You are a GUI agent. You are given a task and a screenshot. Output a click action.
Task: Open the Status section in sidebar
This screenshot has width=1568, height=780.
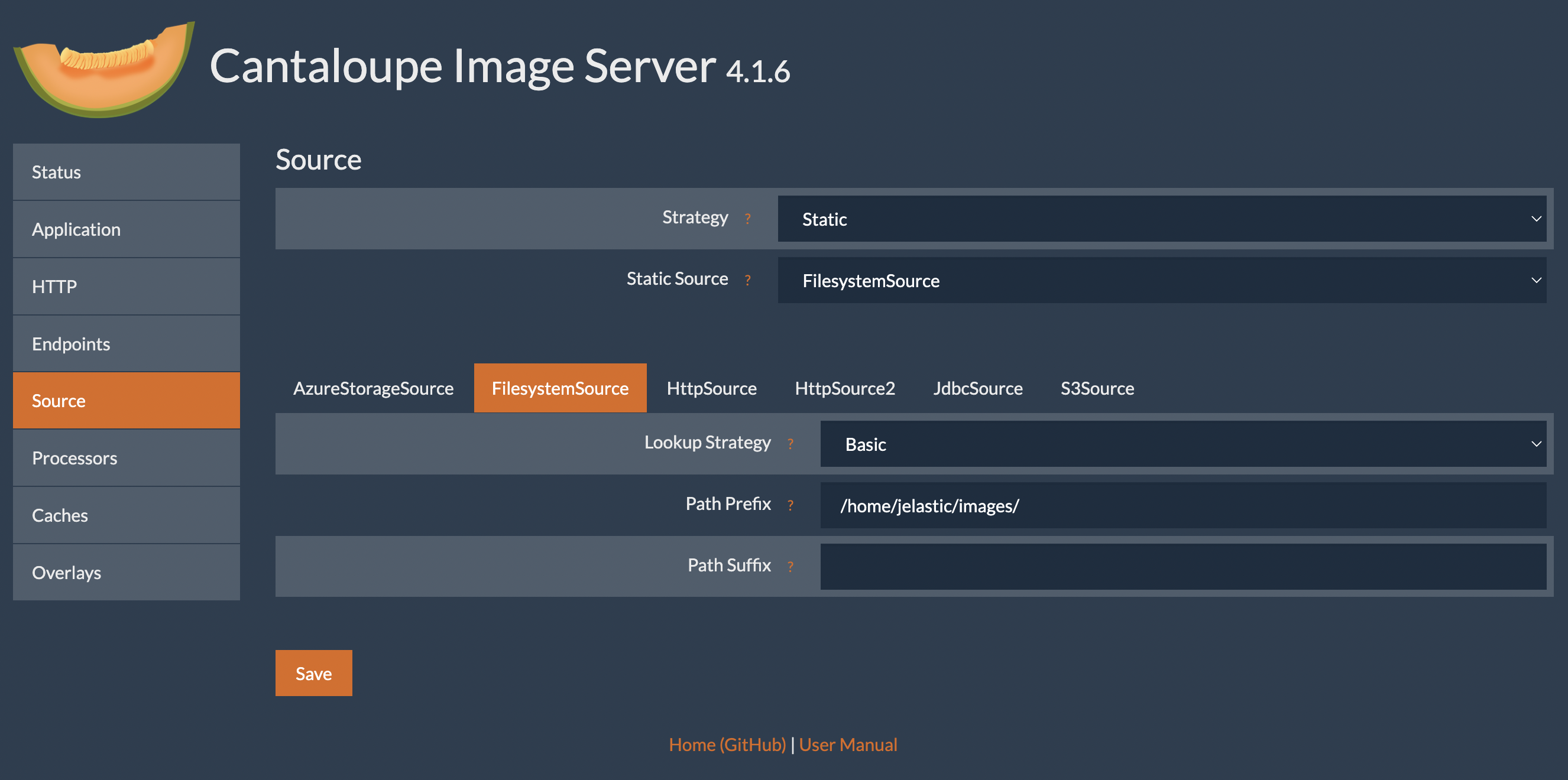coord(127,171)
